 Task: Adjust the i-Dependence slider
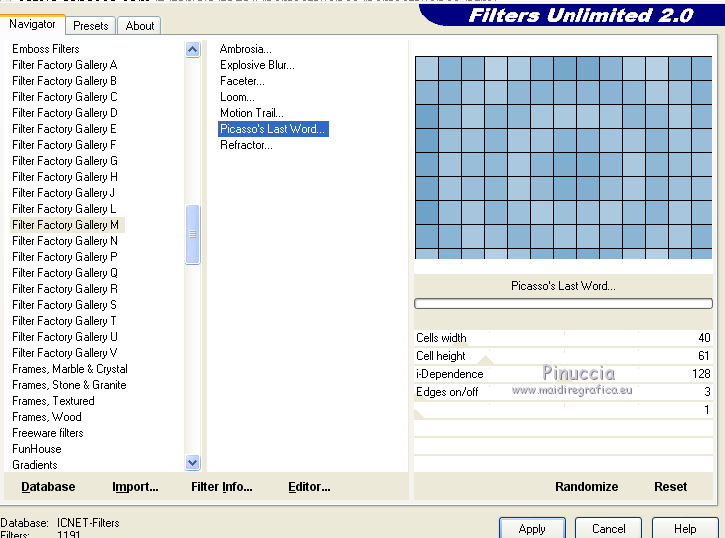[x=563, y=374]
